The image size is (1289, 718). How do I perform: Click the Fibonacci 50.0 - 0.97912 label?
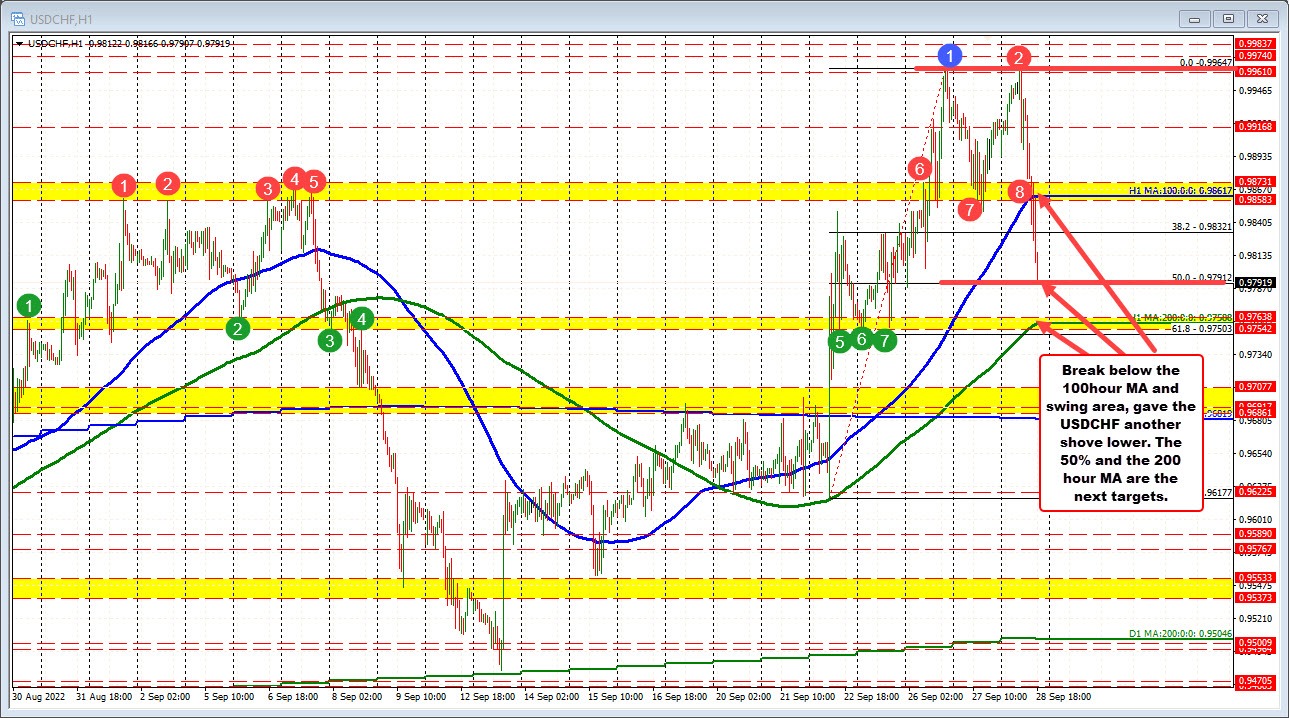pyautogui.click(x=1201, y=277)
